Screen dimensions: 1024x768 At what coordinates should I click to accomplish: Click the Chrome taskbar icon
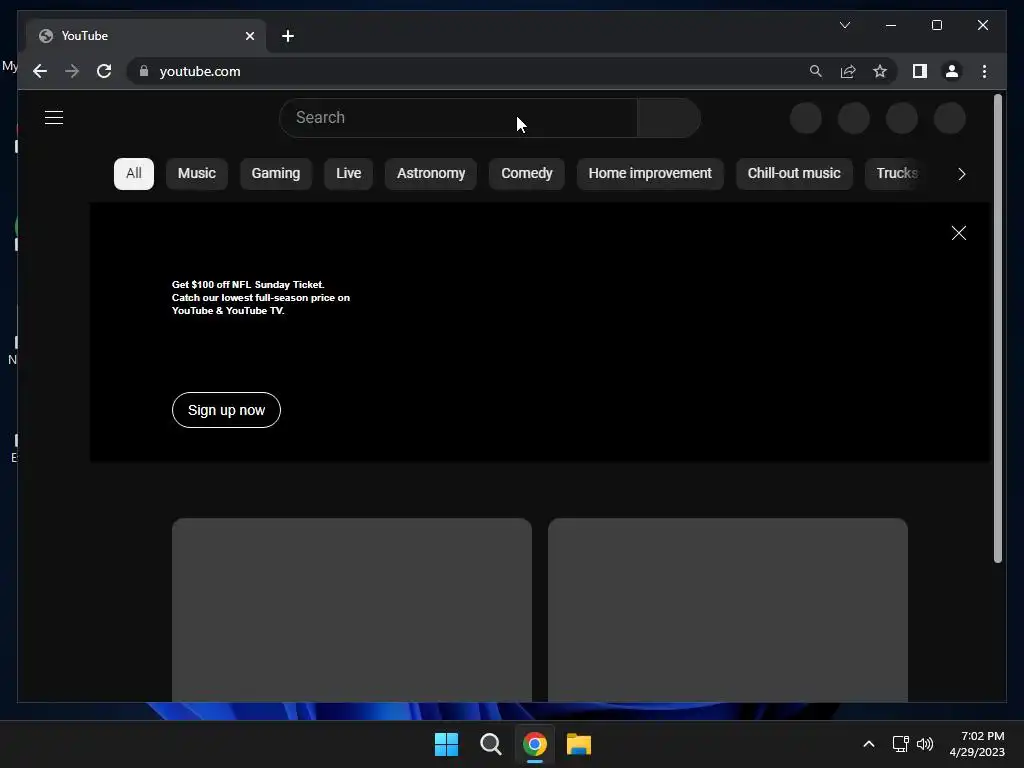point(535,744)
